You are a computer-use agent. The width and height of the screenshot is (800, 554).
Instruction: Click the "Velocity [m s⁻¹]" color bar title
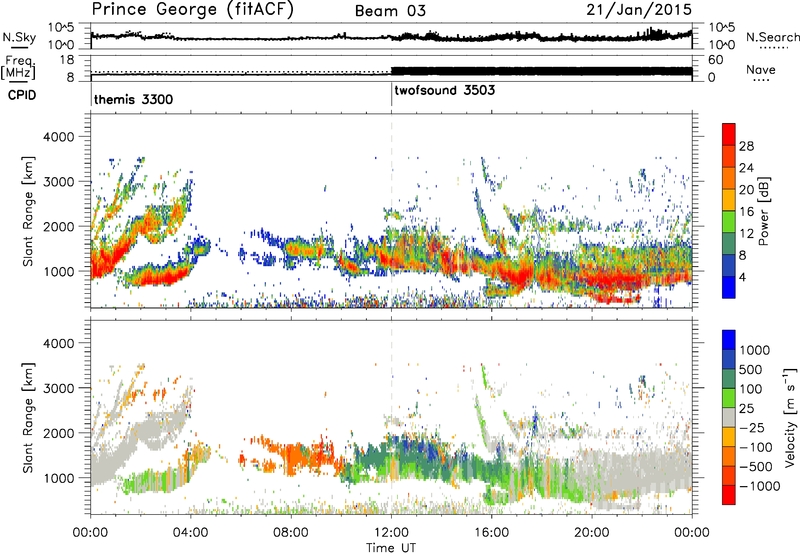click(790, 417)
